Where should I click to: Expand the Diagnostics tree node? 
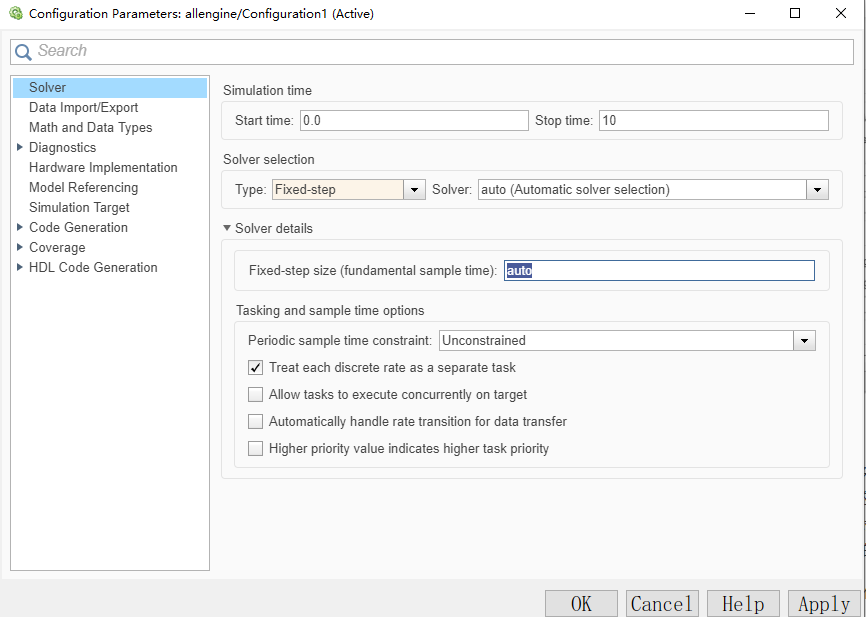(19, 147)
